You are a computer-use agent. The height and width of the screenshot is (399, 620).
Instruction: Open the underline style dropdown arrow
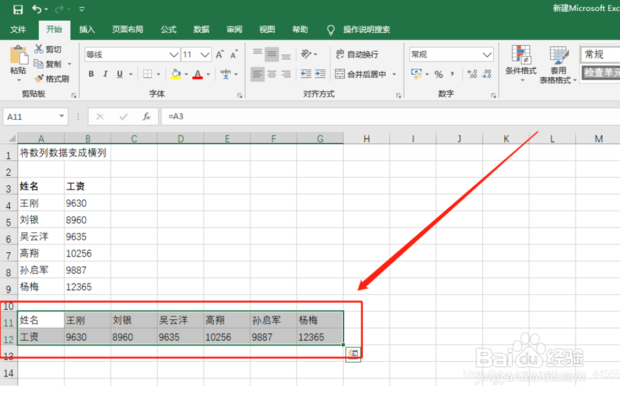[x=130, y=74]
